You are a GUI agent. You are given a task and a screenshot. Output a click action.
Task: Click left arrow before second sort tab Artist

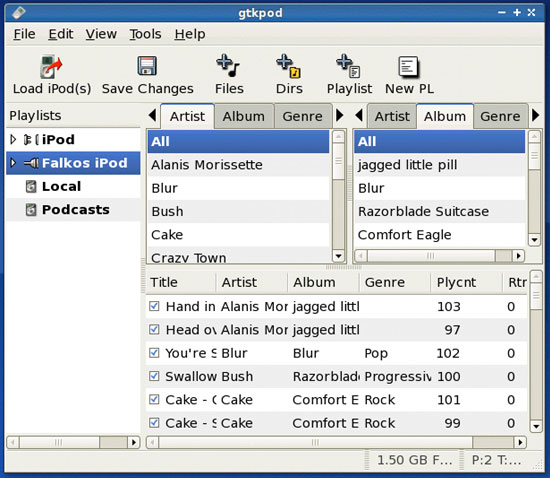(x=358, y=115)
